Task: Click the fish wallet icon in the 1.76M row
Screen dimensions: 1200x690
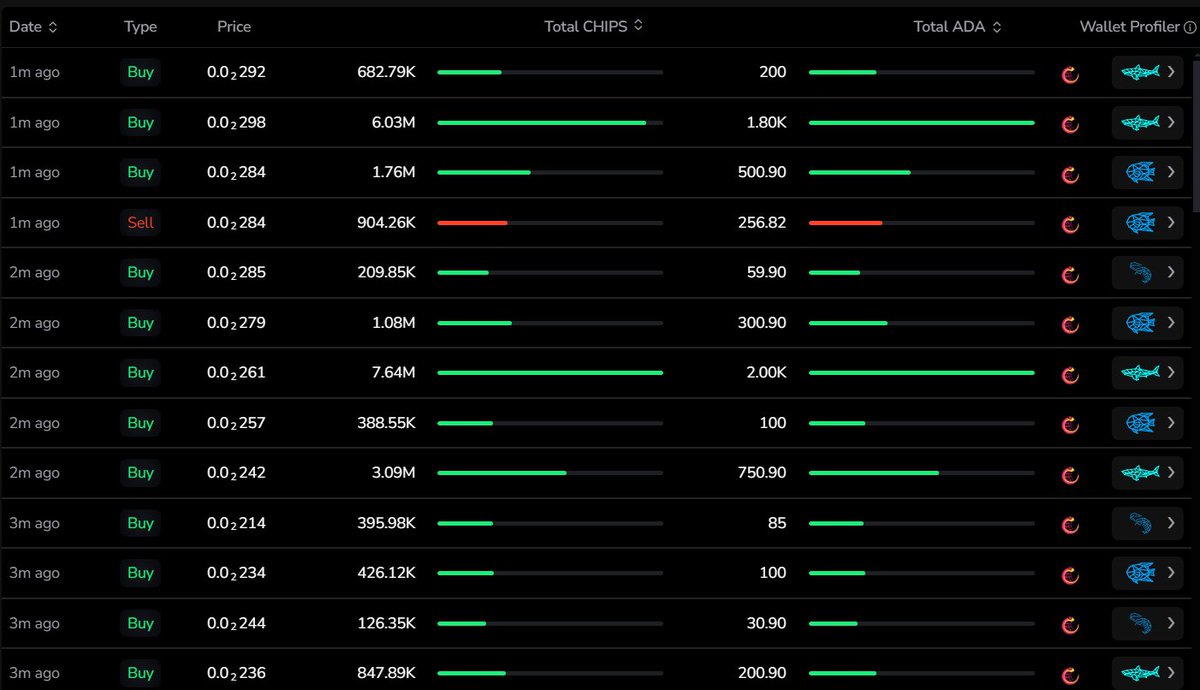Action: (1141, 172)
